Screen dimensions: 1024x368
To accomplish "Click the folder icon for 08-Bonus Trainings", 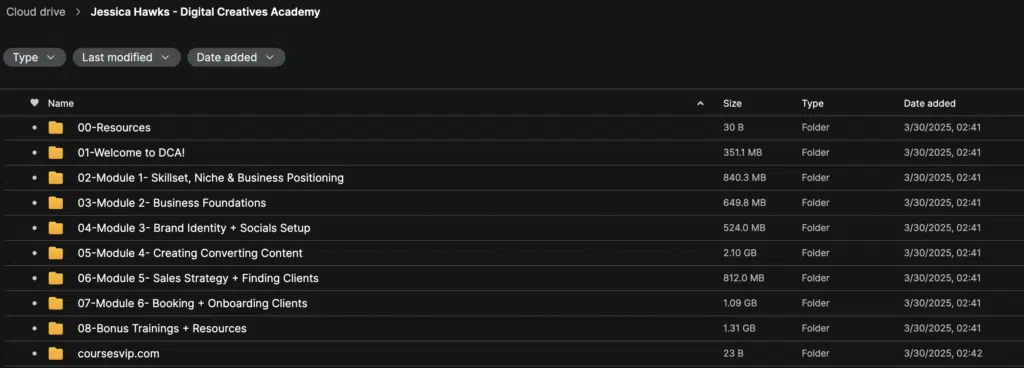I will (x=56, y=328).
